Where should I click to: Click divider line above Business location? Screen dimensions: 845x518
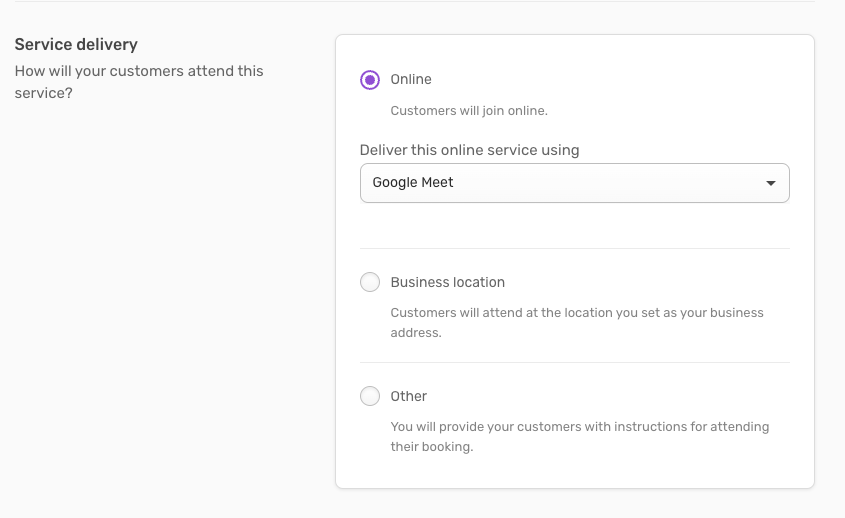[x=574, y=248]
